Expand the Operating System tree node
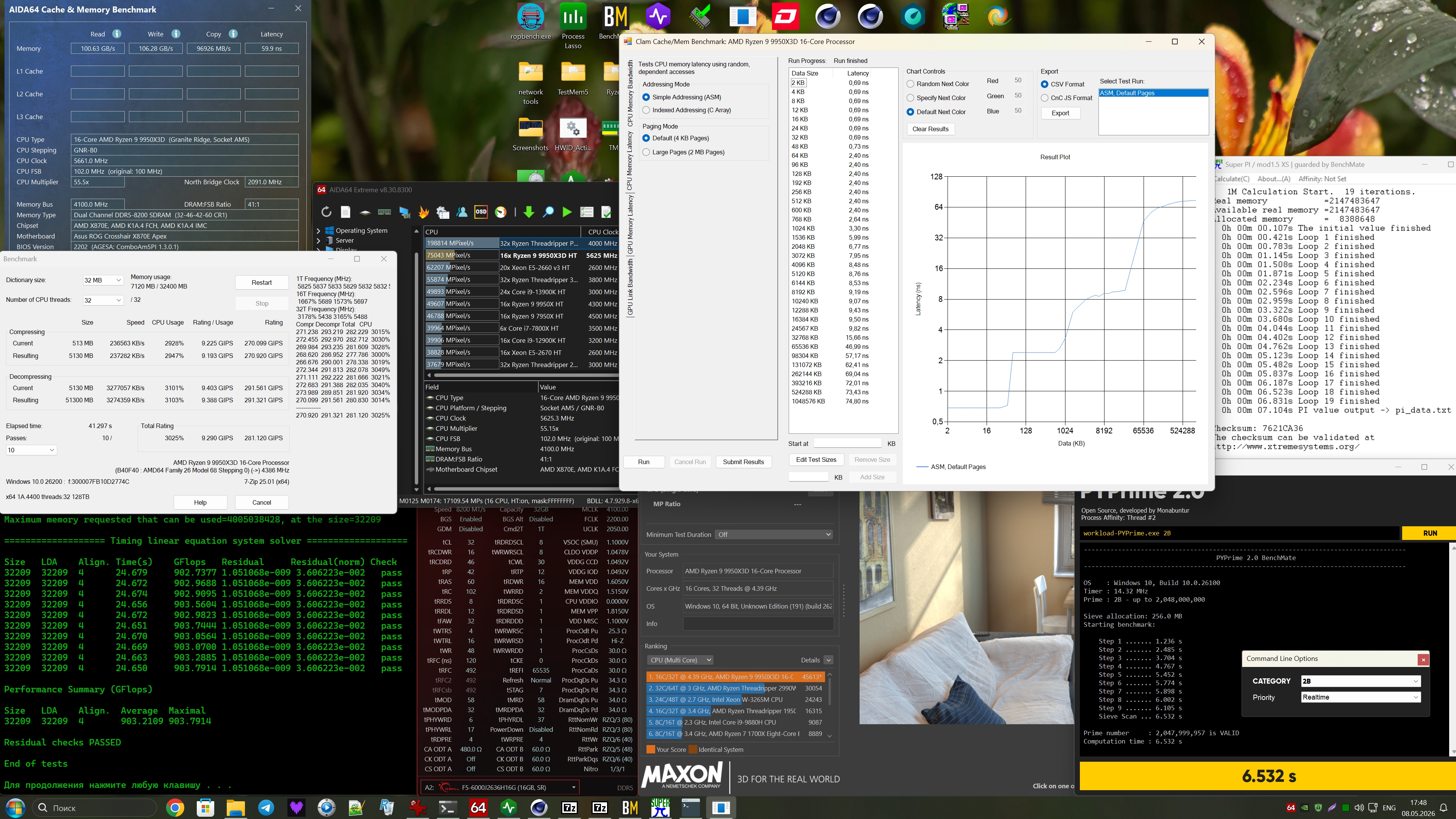Viewport: 1456px width, 819px height. [x=318, y=231]
